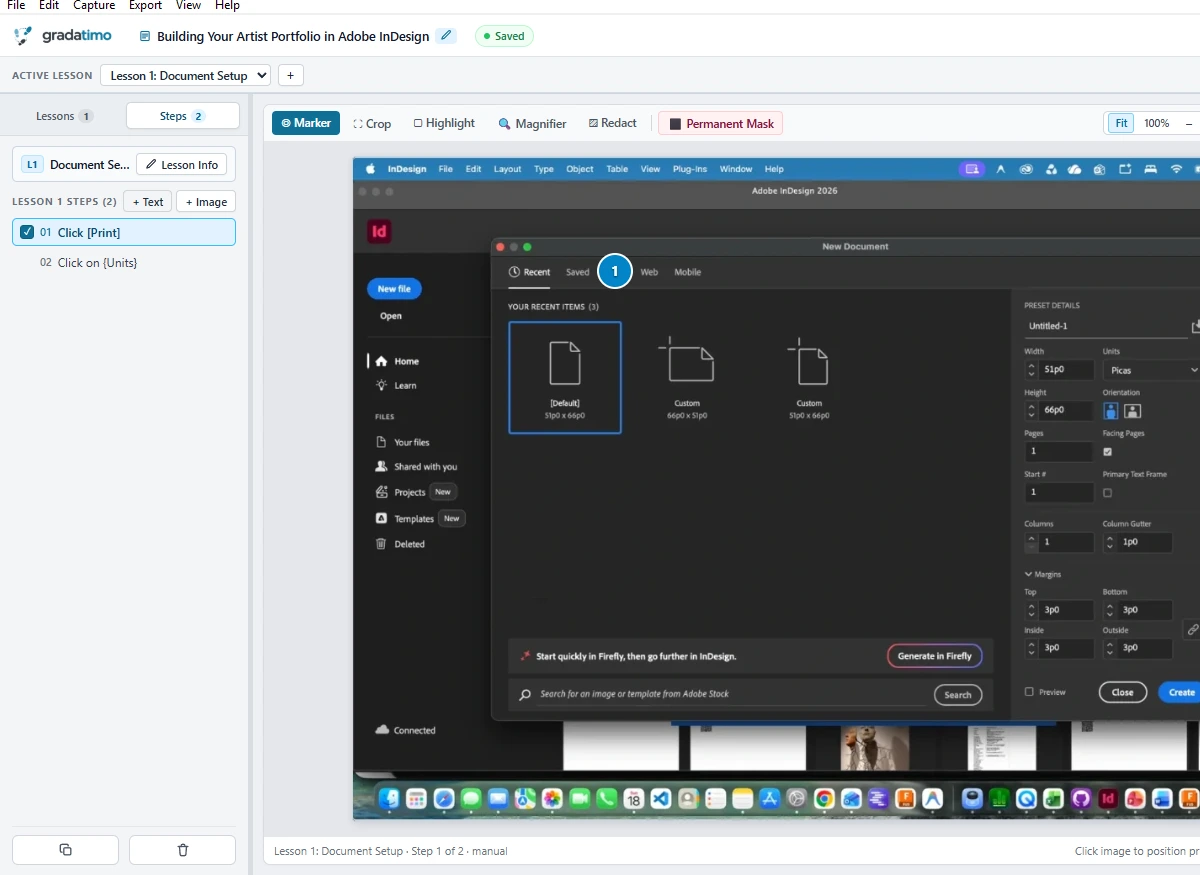Image resolution: width=1200 pixels, height=875 pixels.
Task: Select the Marker tool
Action: point(306,123)
